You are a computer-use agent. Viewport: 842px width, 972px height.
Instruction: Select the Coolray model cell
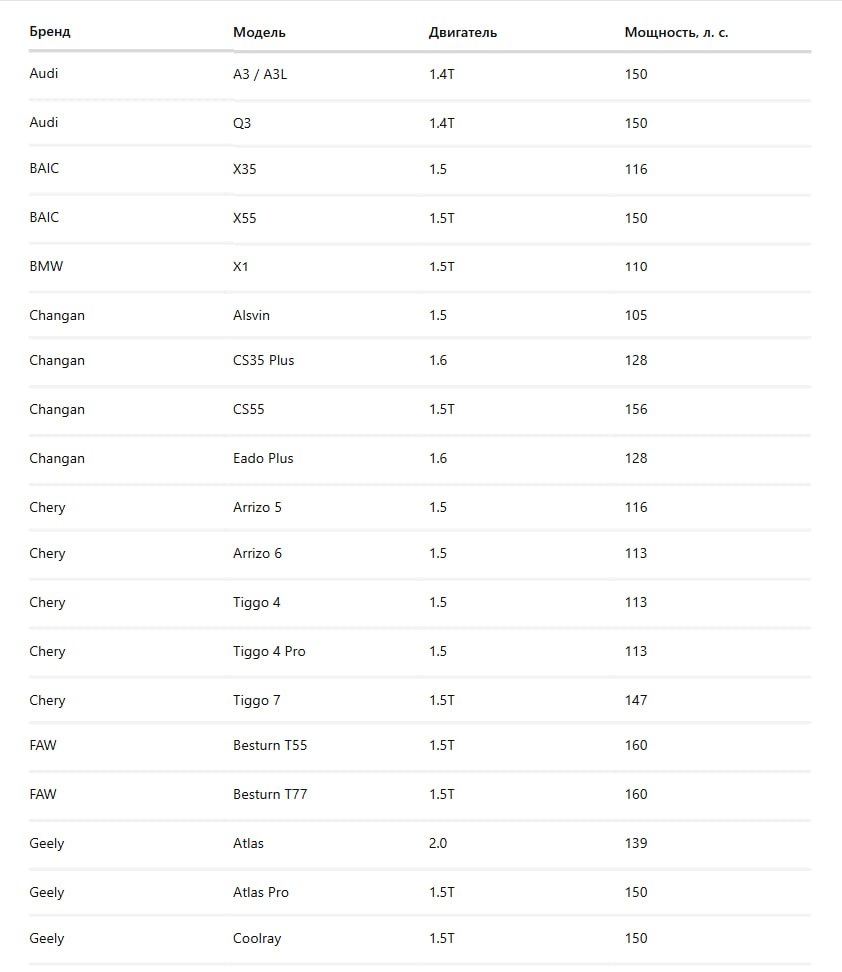tap(257, 938)
